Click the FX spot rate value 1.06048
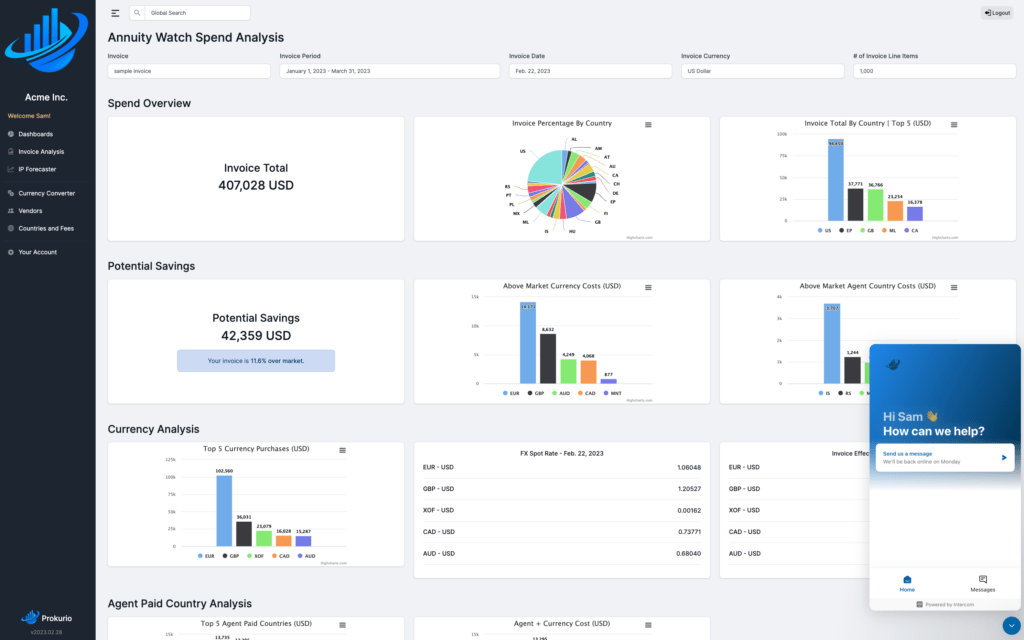 click(x=688, y=468)
